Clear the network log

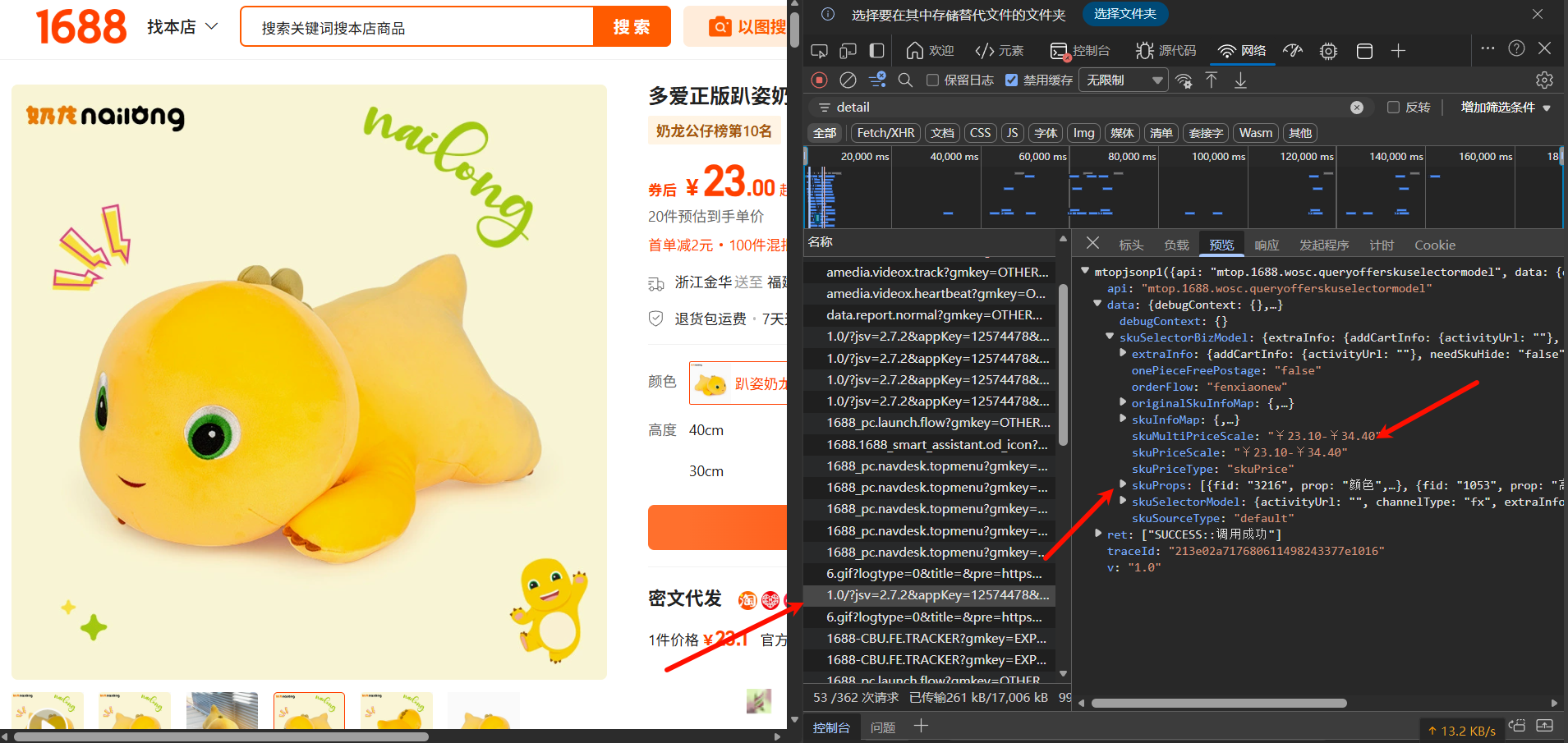click(848, 80)
